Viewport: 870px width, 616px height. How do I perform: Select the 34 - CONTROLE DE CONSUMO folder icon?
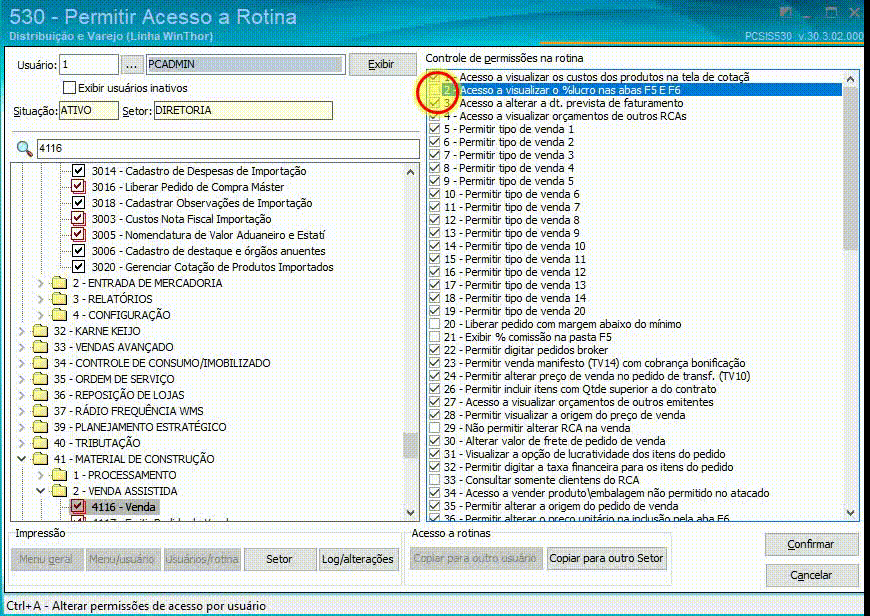[41, 363]
